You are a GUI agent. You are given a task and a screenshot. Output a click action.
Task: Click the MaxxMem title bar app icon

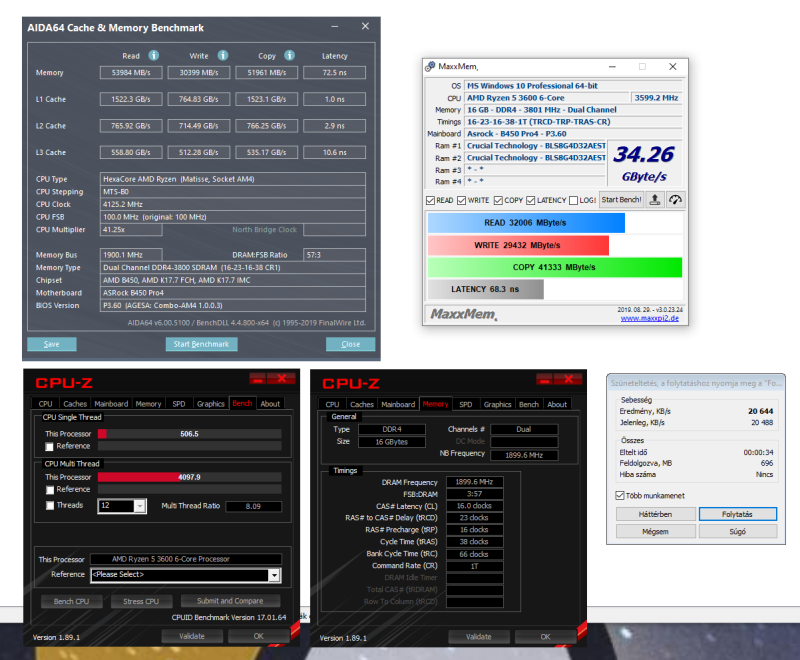click(431, 66)
